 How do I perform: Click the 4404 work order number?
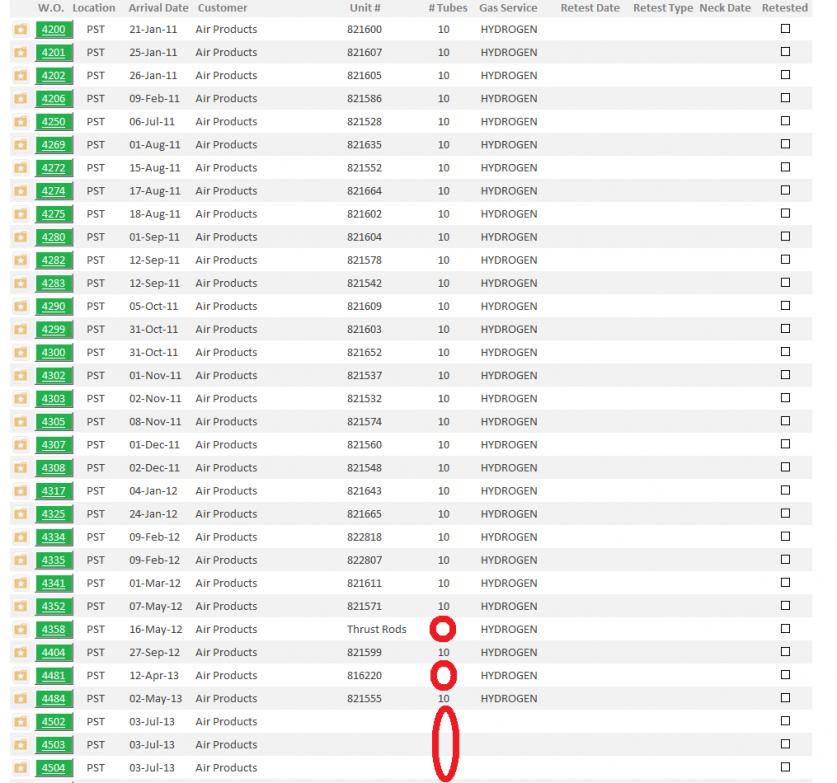54,652
